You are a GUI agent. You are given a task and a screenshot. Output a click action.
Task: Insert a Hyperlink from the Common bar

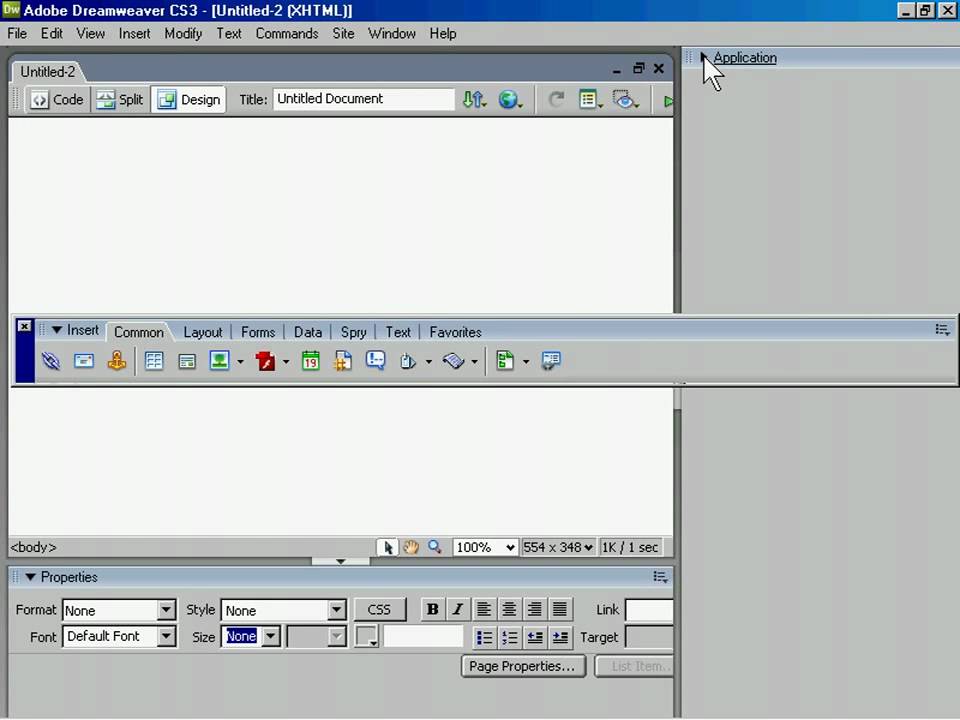click(x=51, y=361)
